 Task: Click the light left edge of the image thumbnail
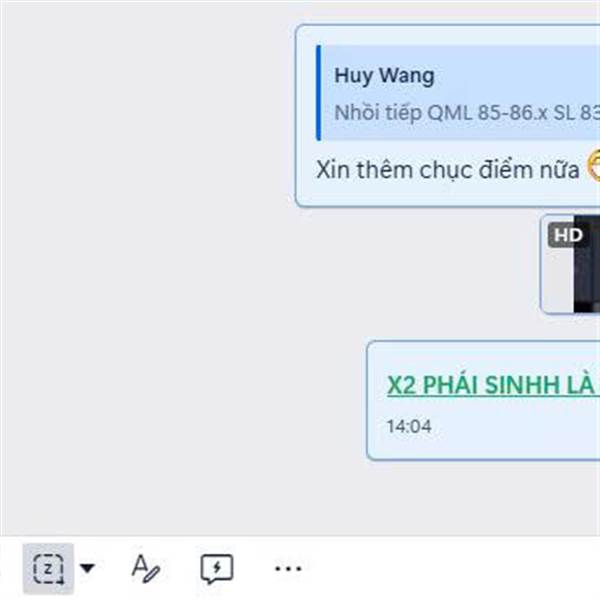[558, 281]
